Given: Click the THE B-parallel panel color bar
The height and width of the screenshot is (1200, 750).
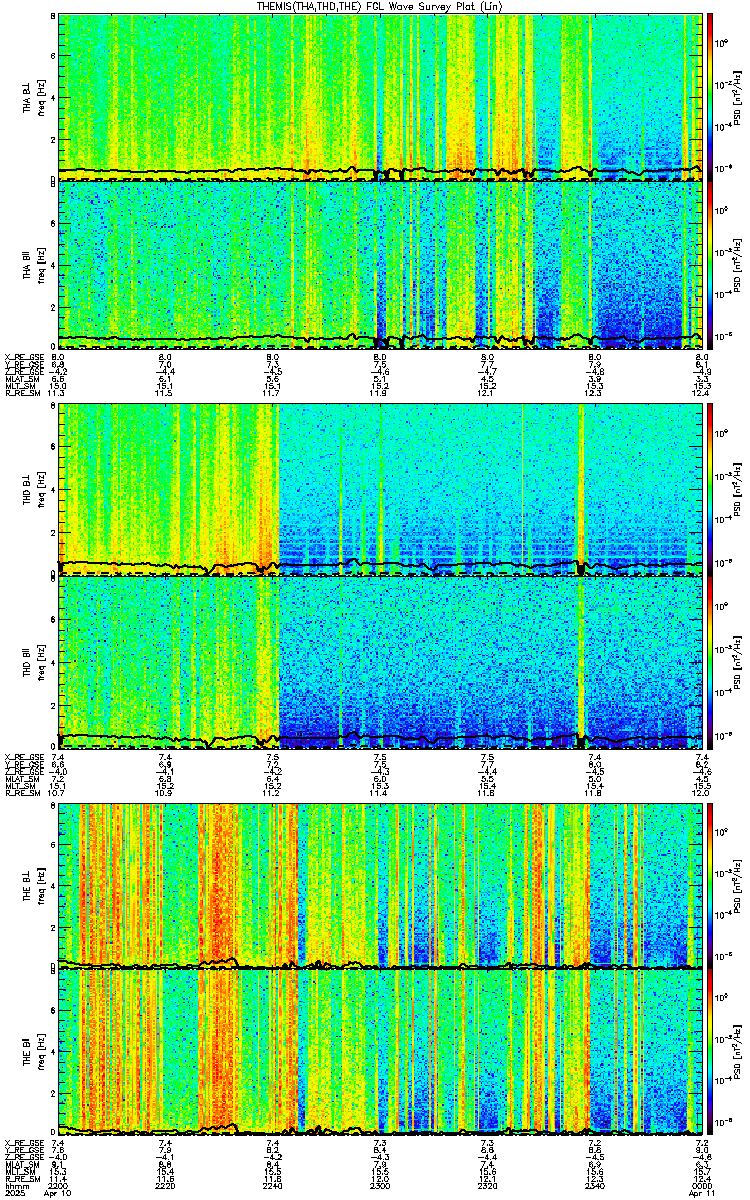Looking at the screenshot, I should pyautogui.click(x=710, y=1051).
